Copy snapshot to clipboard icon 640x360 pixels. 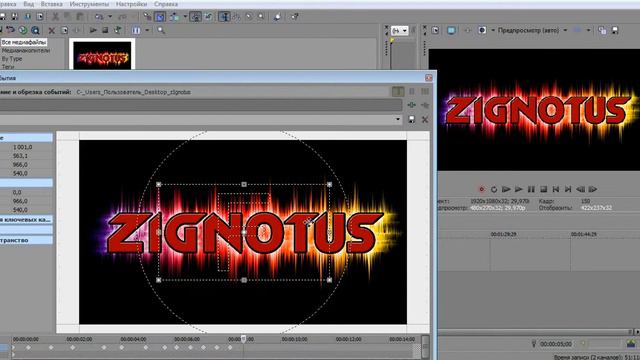pos(602,30)
